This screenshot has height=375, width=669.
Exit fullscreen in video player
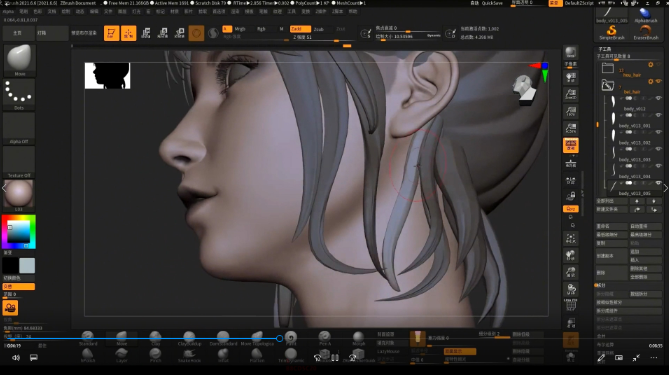(636, 358)
